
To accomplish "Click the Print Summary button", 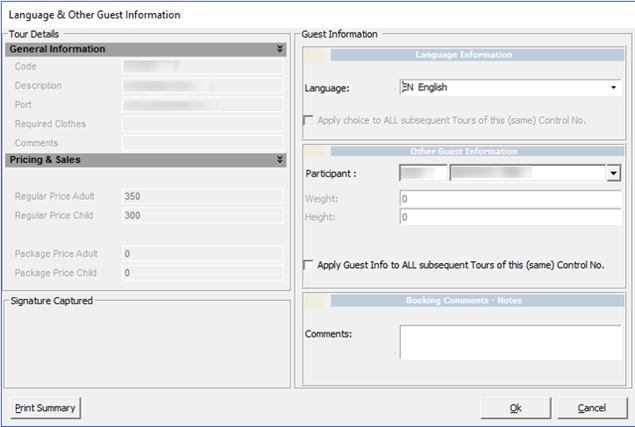I will (x=45, y=408).
